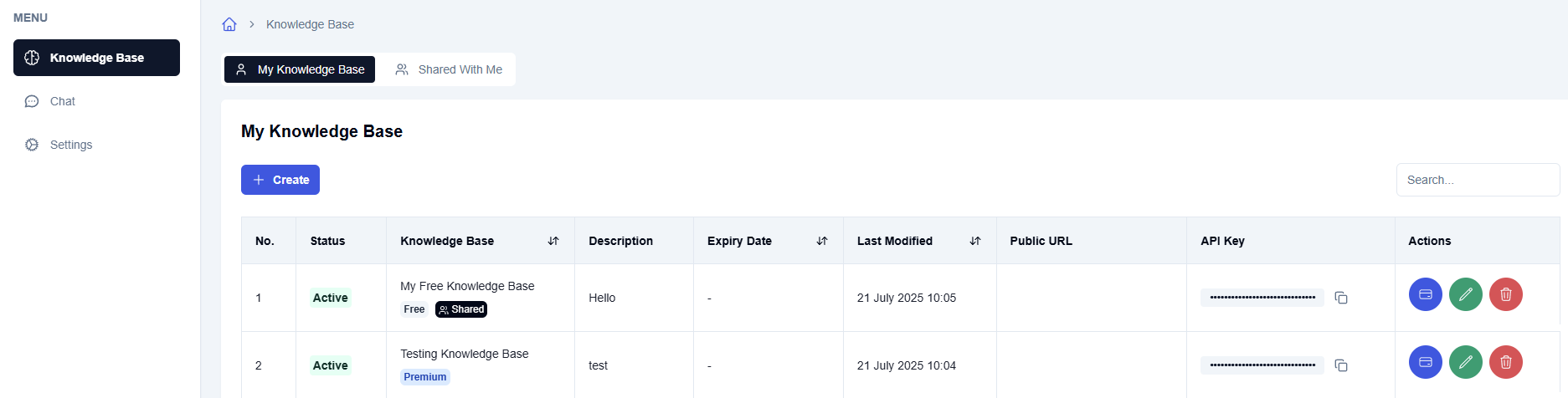This screenshot has width=1568, height=398.
Task: Open blue card action for My Free Knowledge Base
Action: coord(1425,294)
